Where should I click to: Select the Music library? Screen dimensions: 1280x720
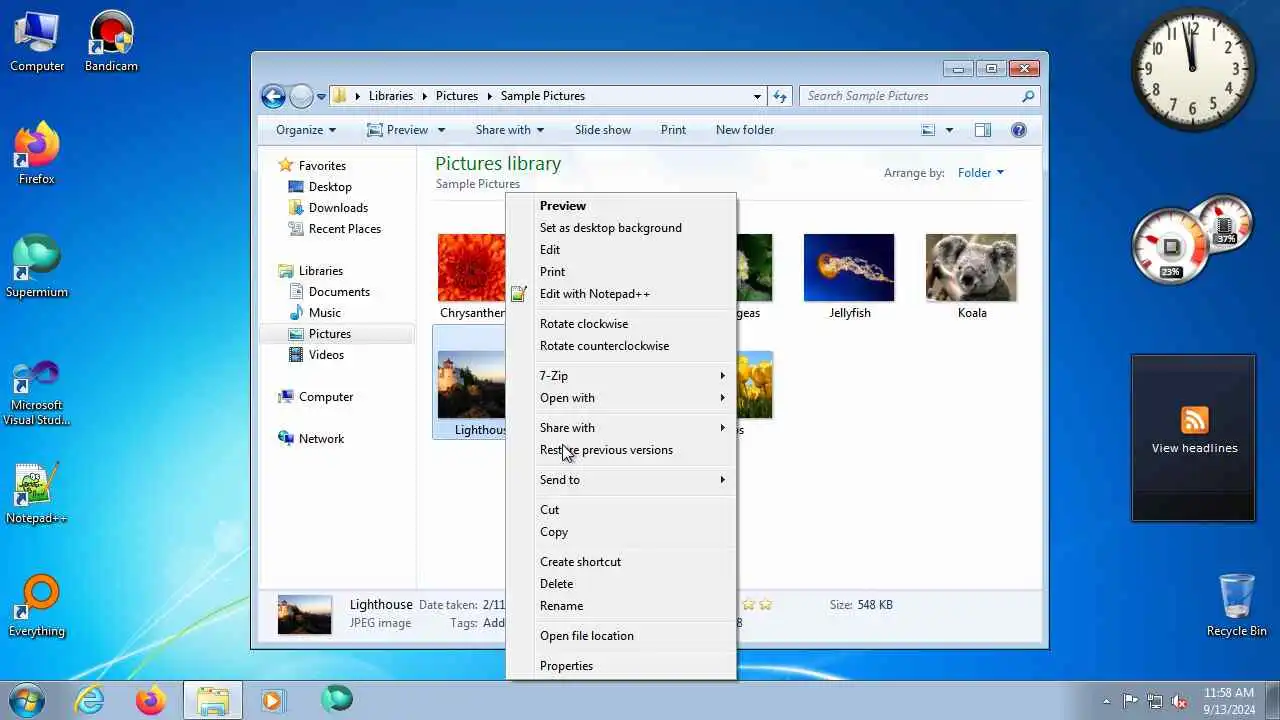tap(324, 313)
